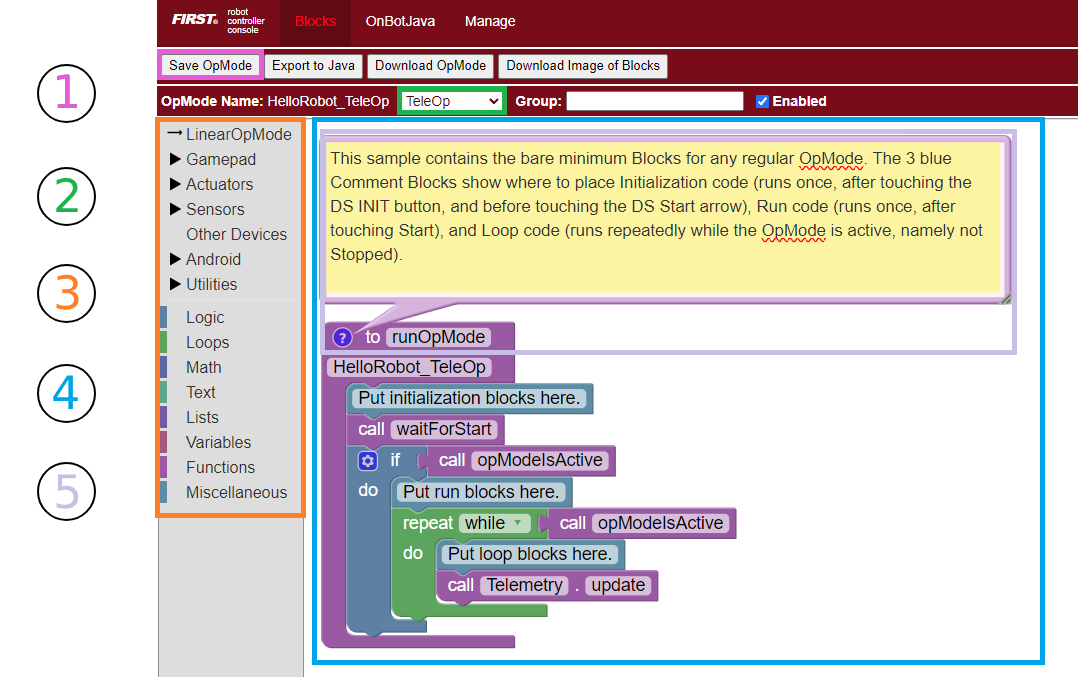The image size is (1078, 677).
Task: Click the gear icon on the if block
Action: [x=368, y=461]
